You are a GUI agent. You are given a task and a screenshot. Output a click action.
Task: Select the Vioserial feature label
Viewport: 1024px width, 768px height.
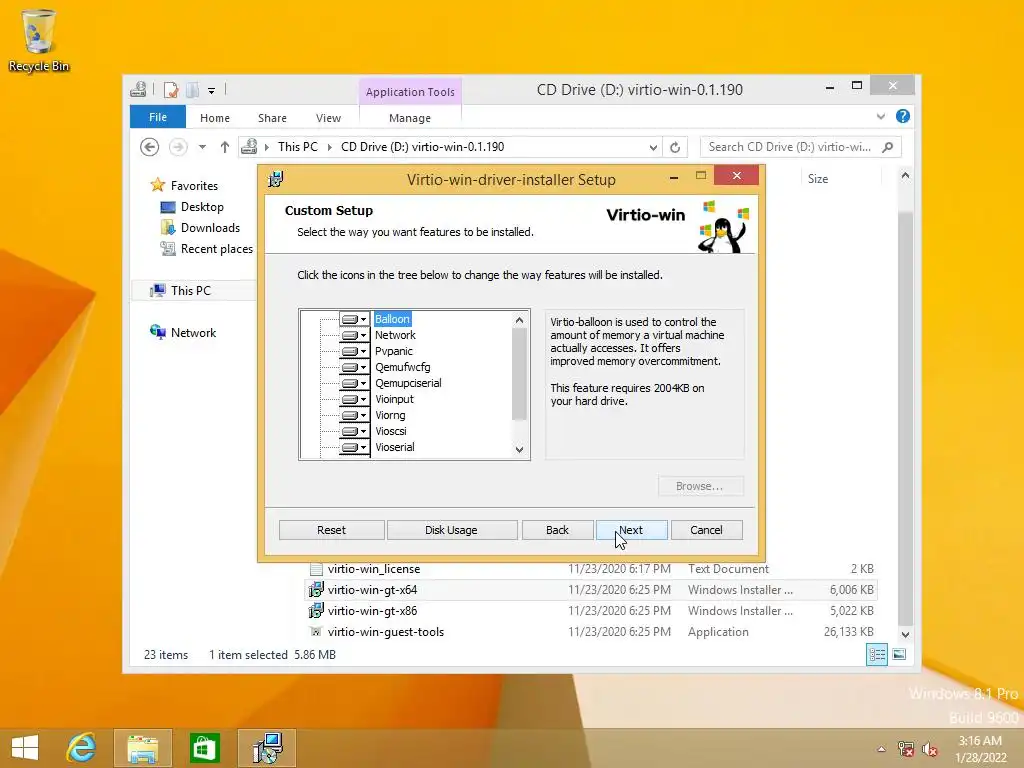394,447
